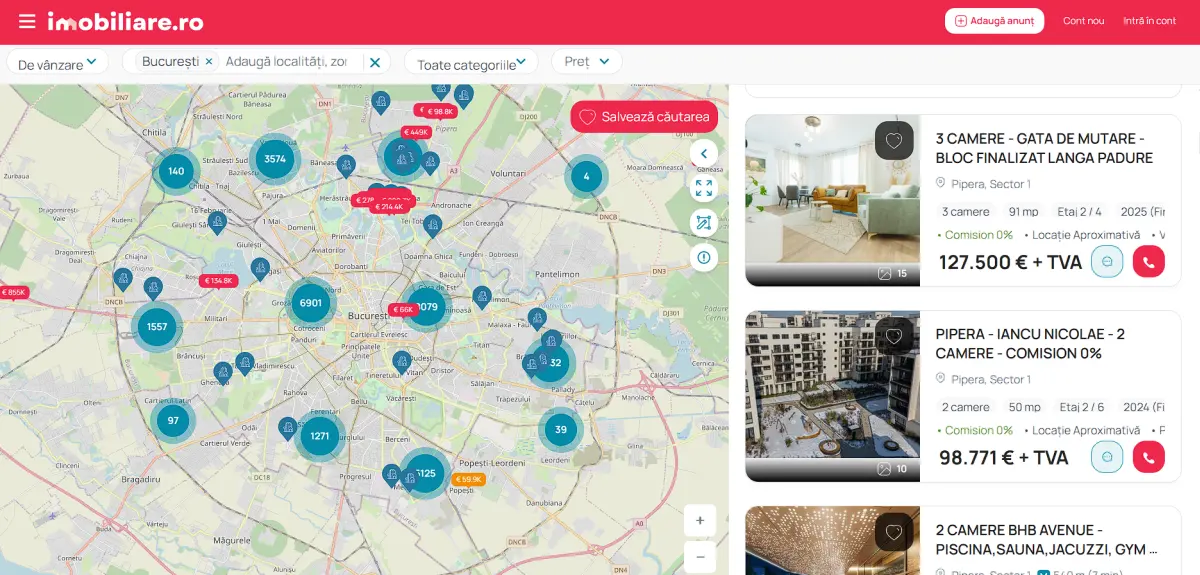
Task: Open the Preț filter dropdown
Action: (586, 62)
